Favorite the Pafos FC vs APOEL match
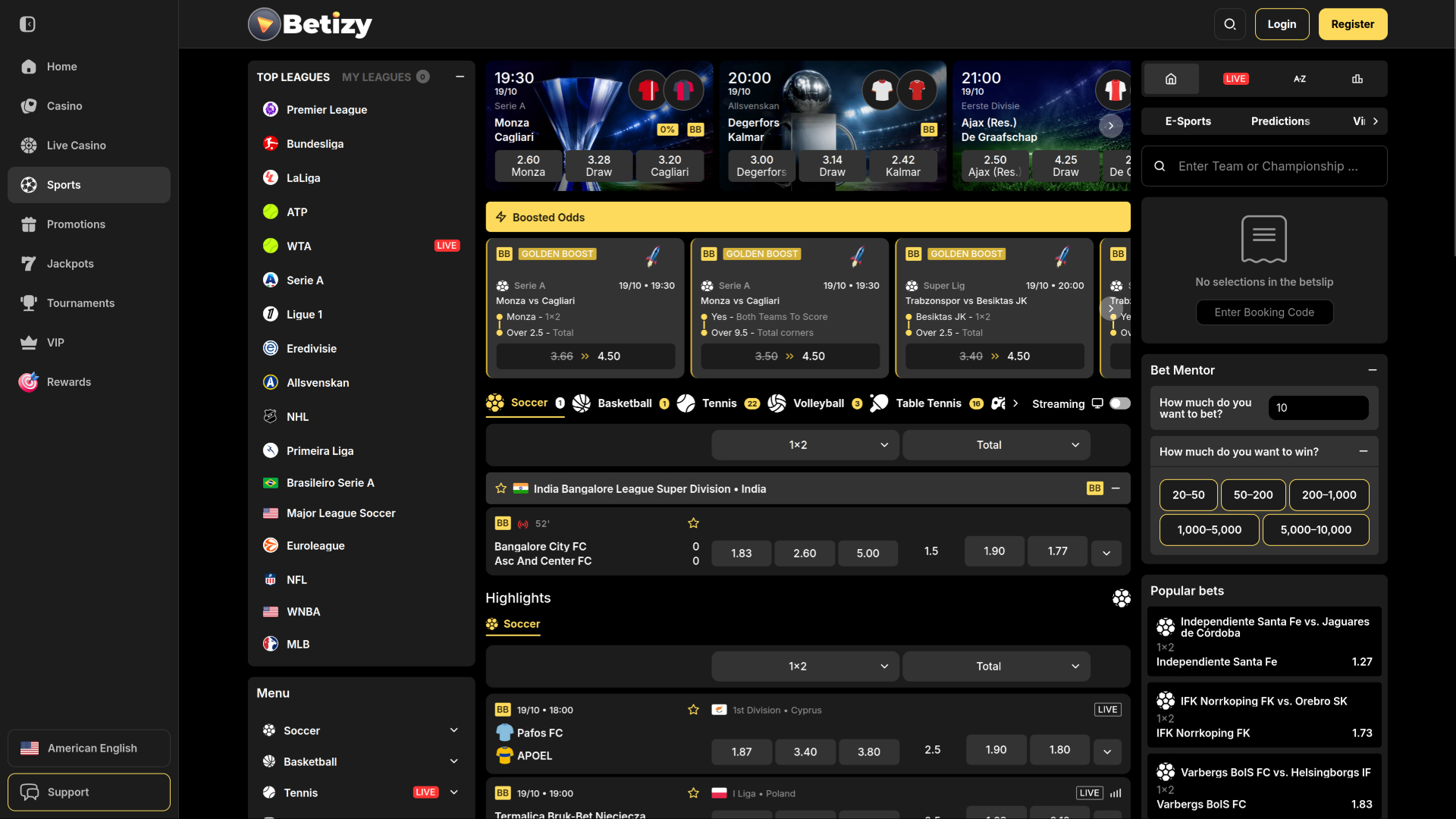 (x=693, y=710)
